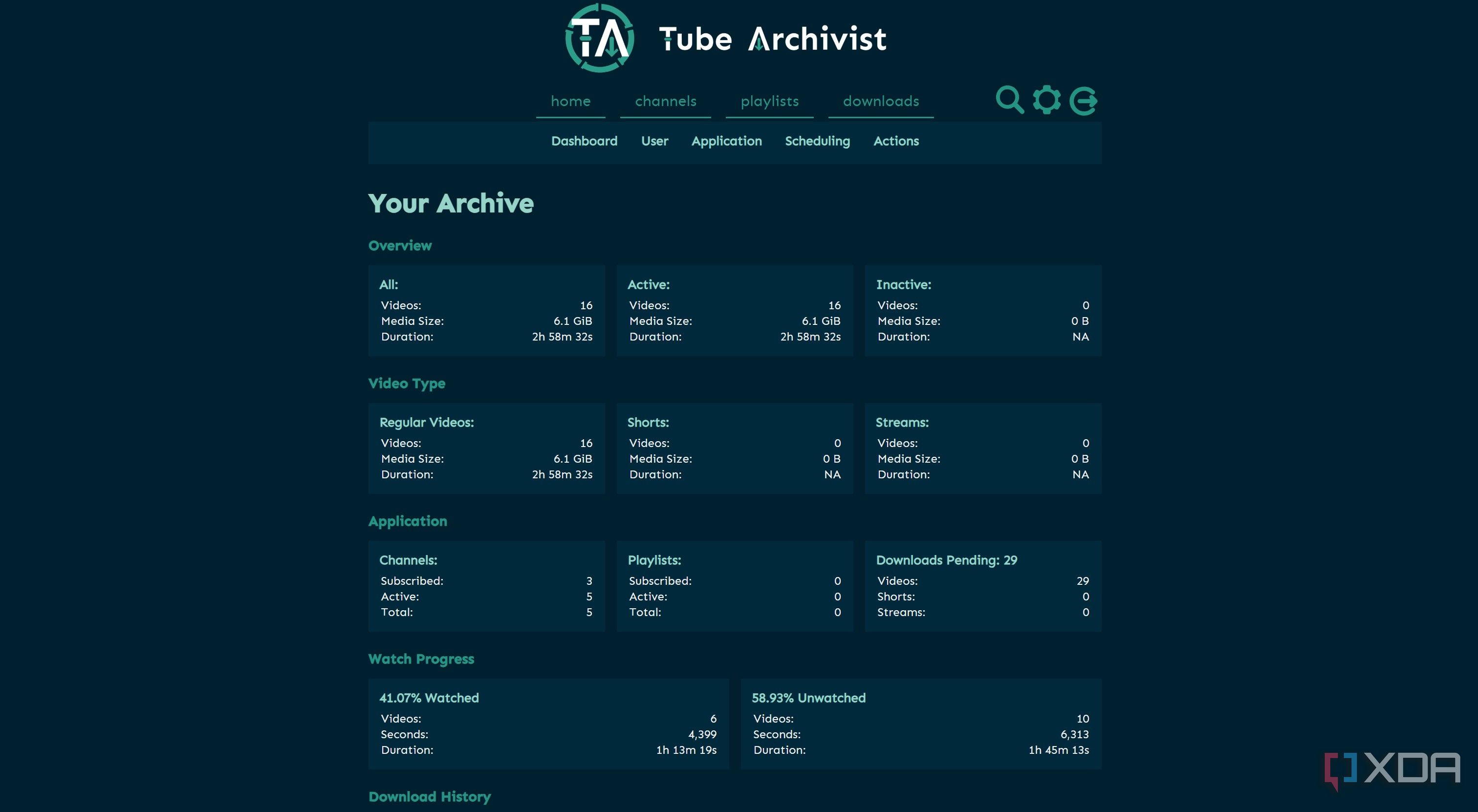This screenshot has width=1478, height=812.
Task: Select the Channels: card title
Action: click(409, 560)
